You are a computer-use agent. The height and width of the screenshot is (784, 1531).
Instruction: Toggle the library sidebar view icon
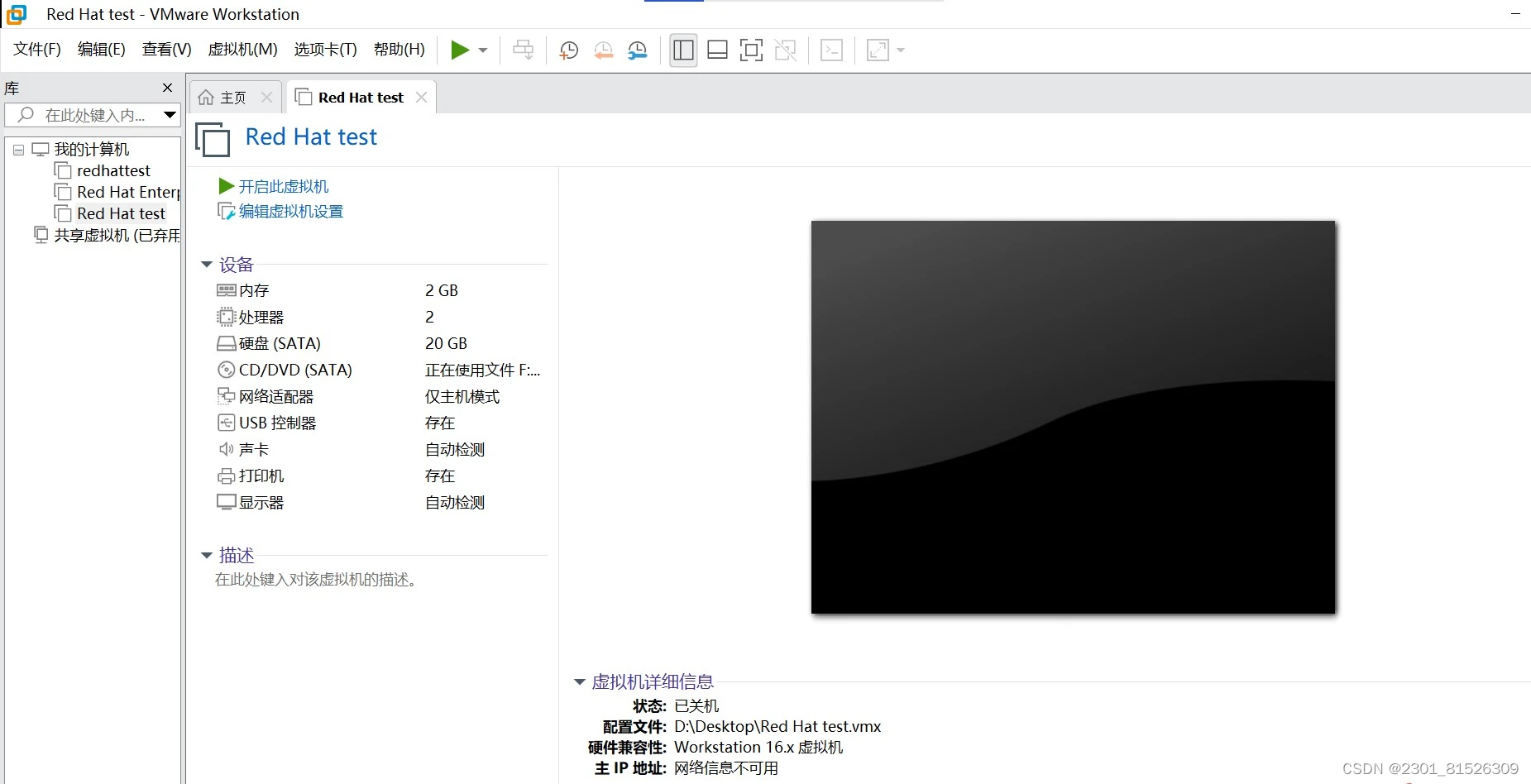[683, 50]
